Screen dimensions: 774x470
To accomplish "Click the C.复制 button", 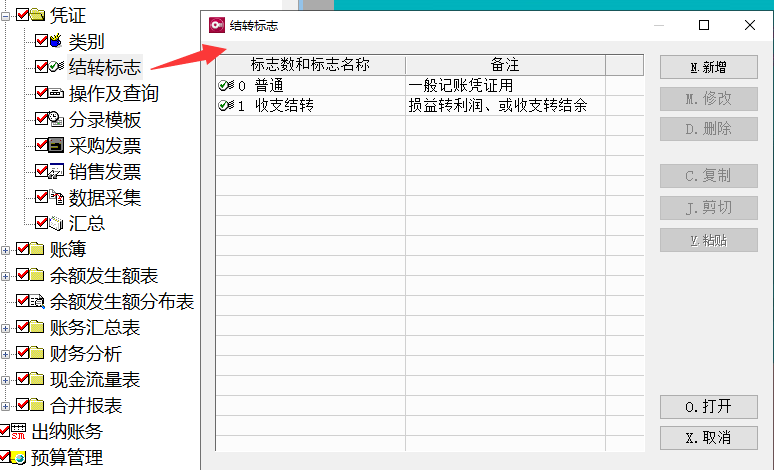I will point(708,176).
